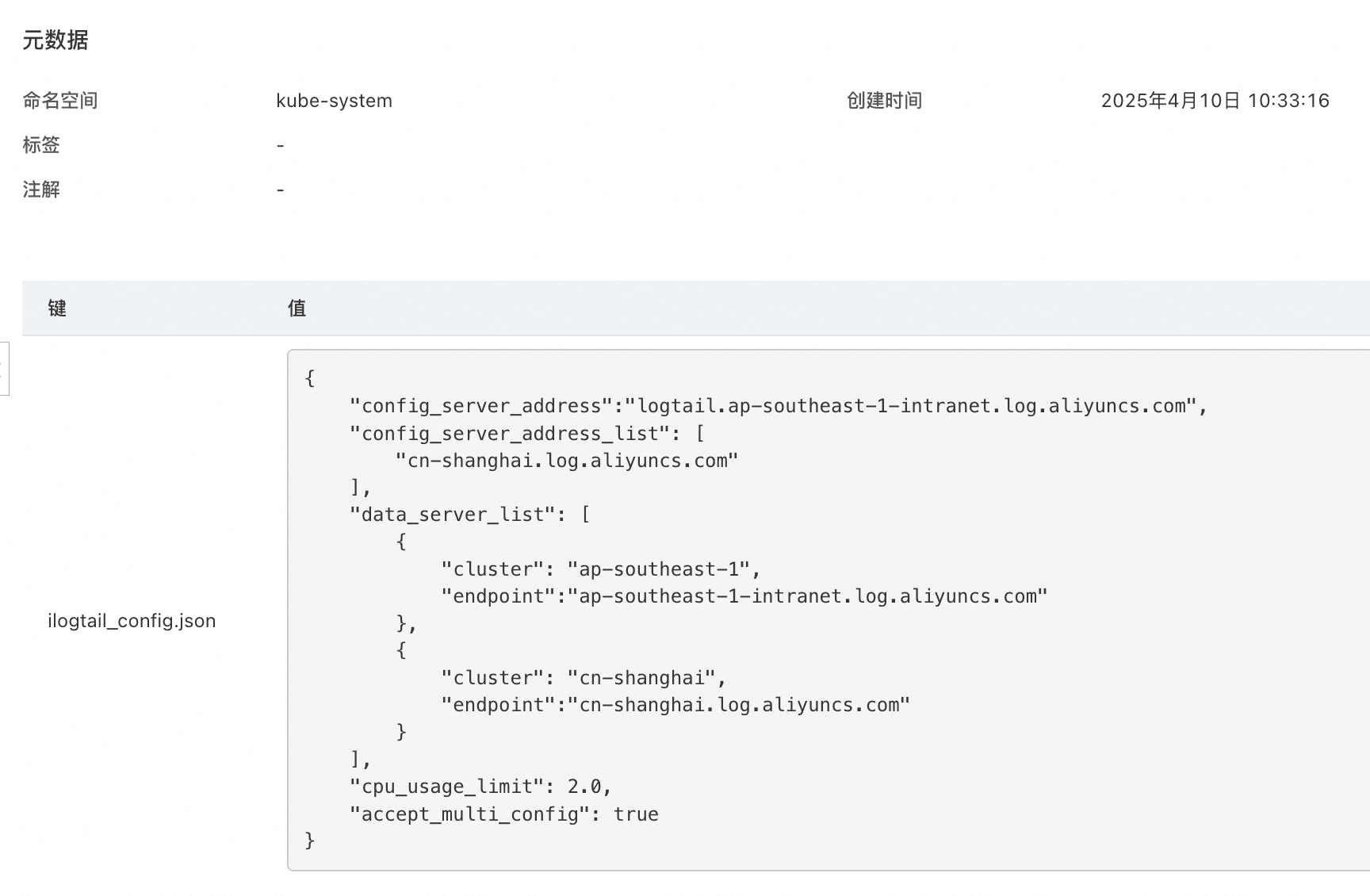Click the ap-southeast-1 cluster line in JSON
Image resolution: width=1370 pixels, height=896 pixels.
coord(600,569)
